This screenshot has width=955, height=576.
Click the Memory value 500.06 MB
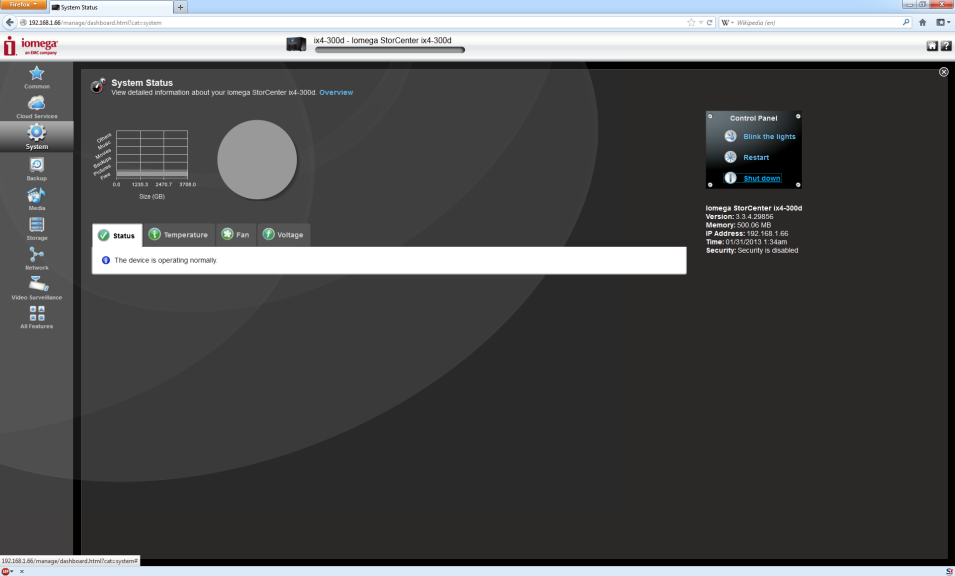754,225
